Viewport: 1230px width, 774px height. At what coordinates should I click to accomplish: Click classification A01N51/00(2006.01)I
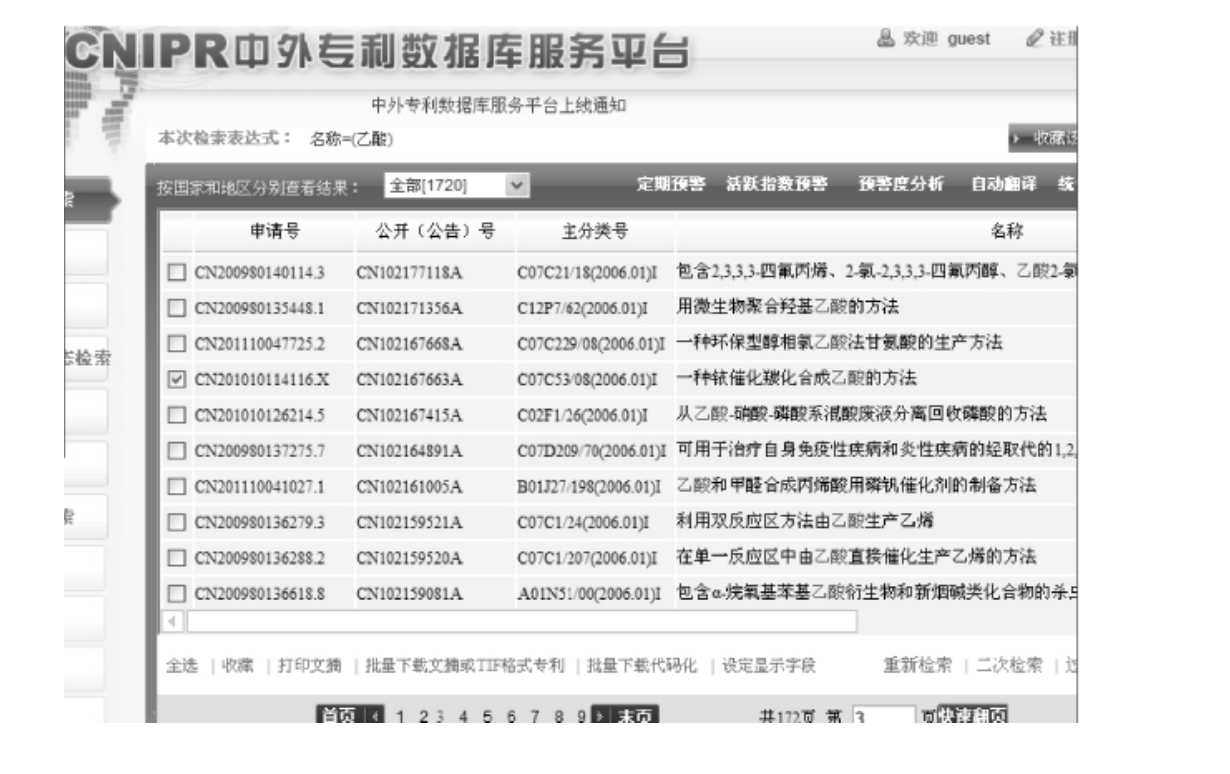(590, 594)
